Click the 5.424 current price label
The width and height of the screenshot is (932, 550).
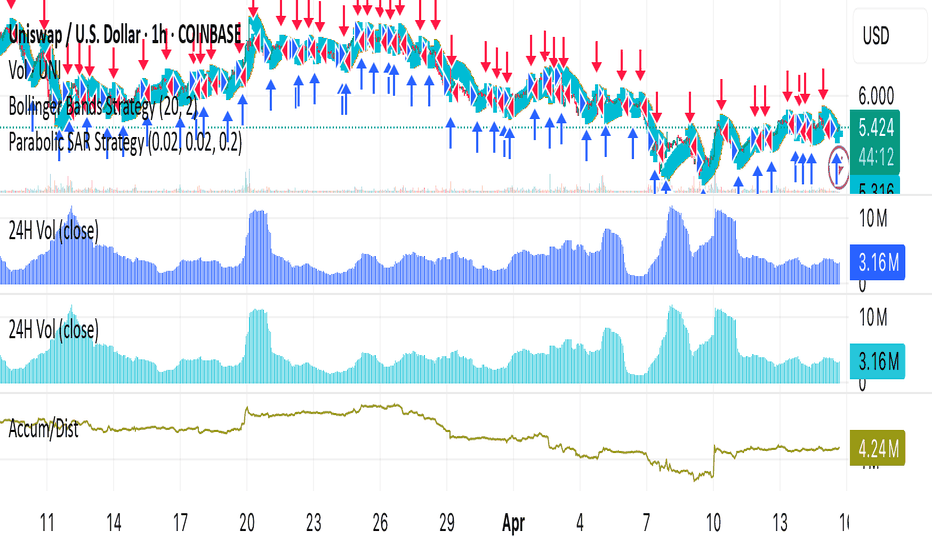click(x=875, y=127)
